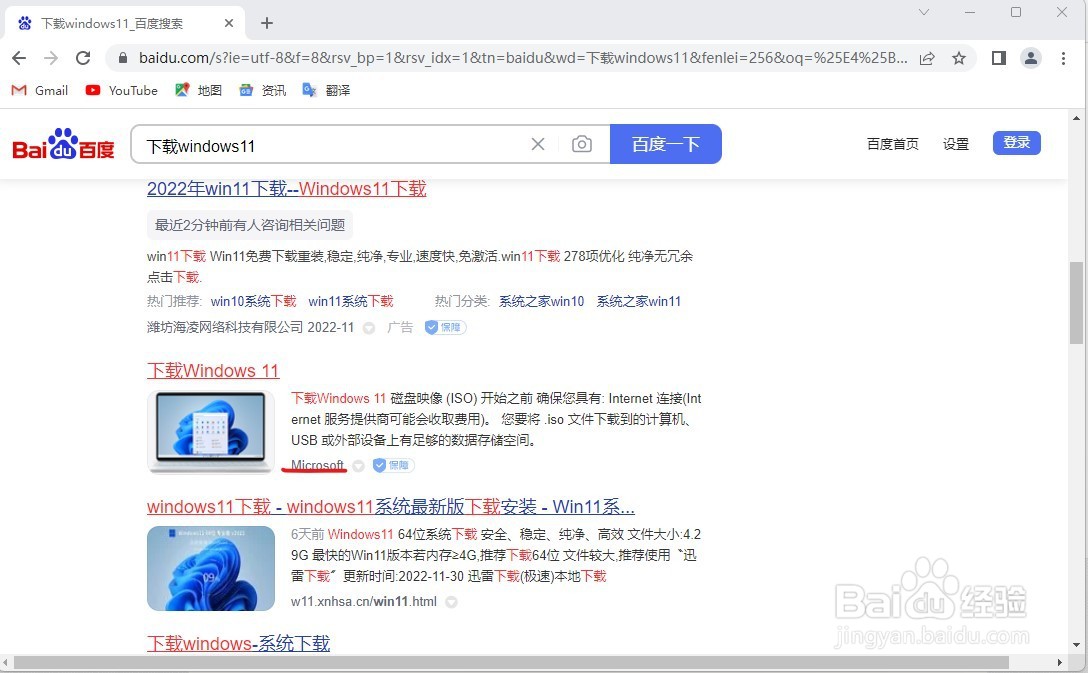Viewport: 1088px width, 673px height.
Task: Open the 下载windows-系统下载 result
Action: tap(238, 643)
